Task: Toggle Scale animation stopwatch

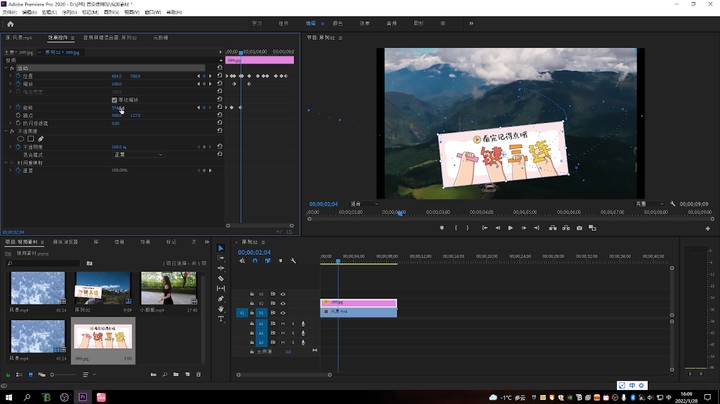Action: click(x=18, y=84)
